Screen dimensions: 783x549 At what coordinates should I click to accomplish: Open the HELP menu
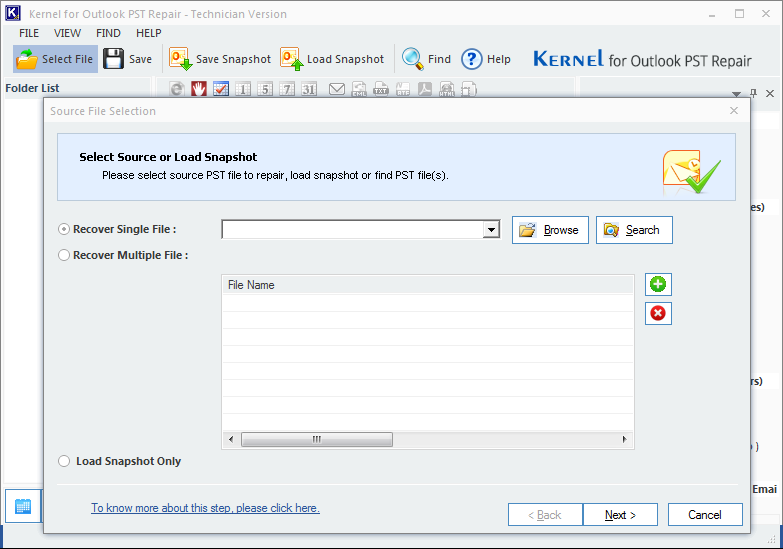pyautogui.click(x=149, y=33)
